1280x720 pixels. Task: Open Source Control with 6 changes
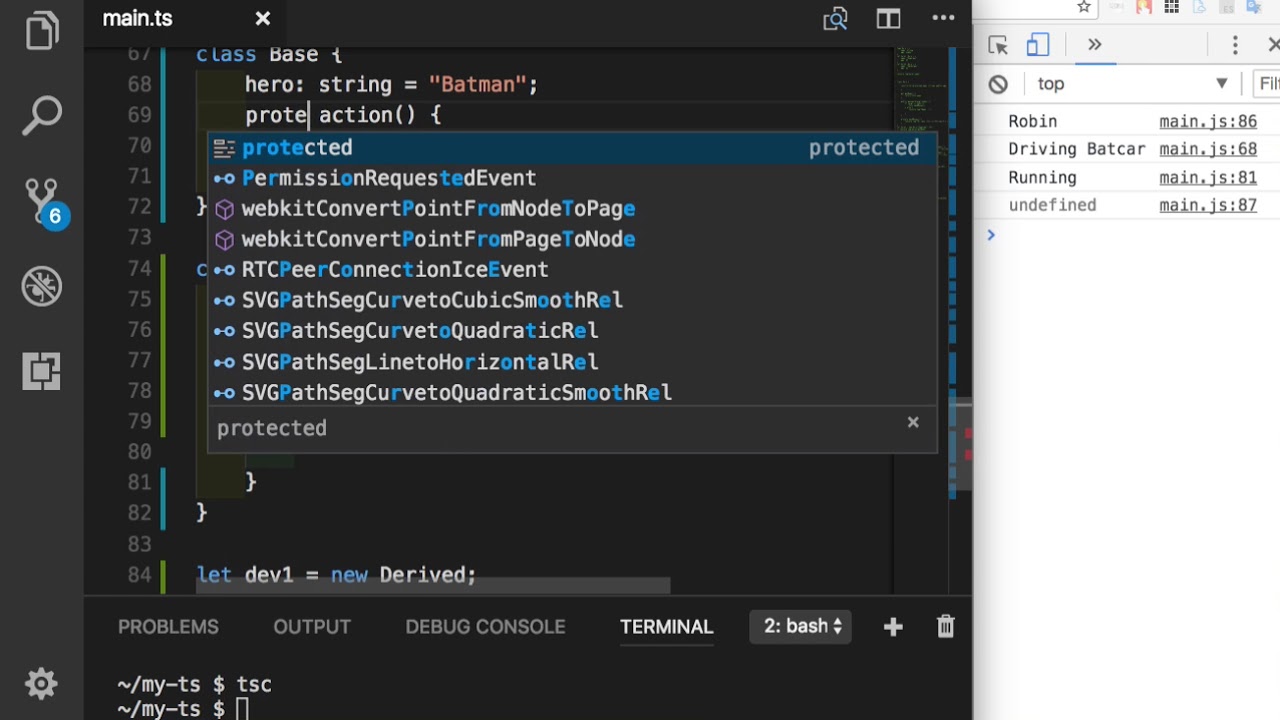(x=42, y=201)
